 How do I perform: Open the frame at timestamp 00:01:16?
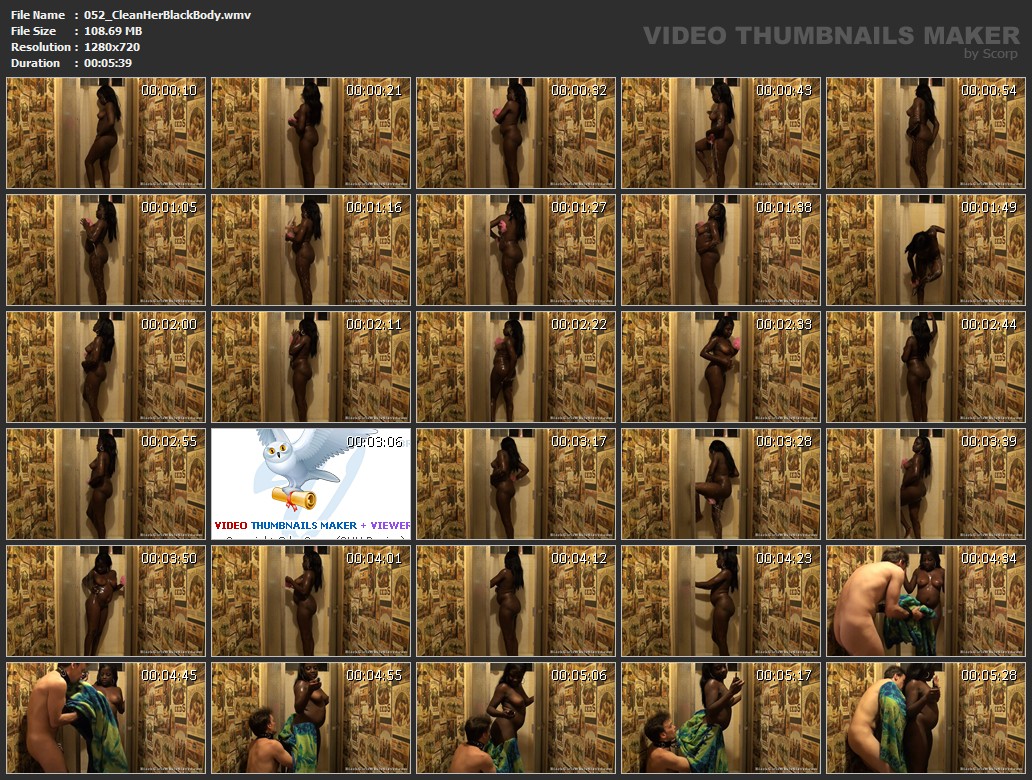pyautogui.click(x=311, y=250)
